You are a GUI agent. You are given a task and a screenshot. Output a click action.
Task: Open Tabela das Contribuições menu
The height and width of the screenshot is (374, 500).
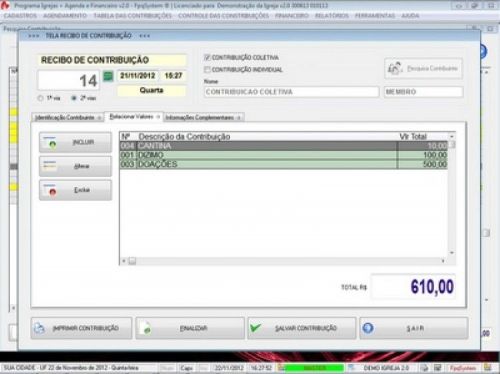(133, 16)
